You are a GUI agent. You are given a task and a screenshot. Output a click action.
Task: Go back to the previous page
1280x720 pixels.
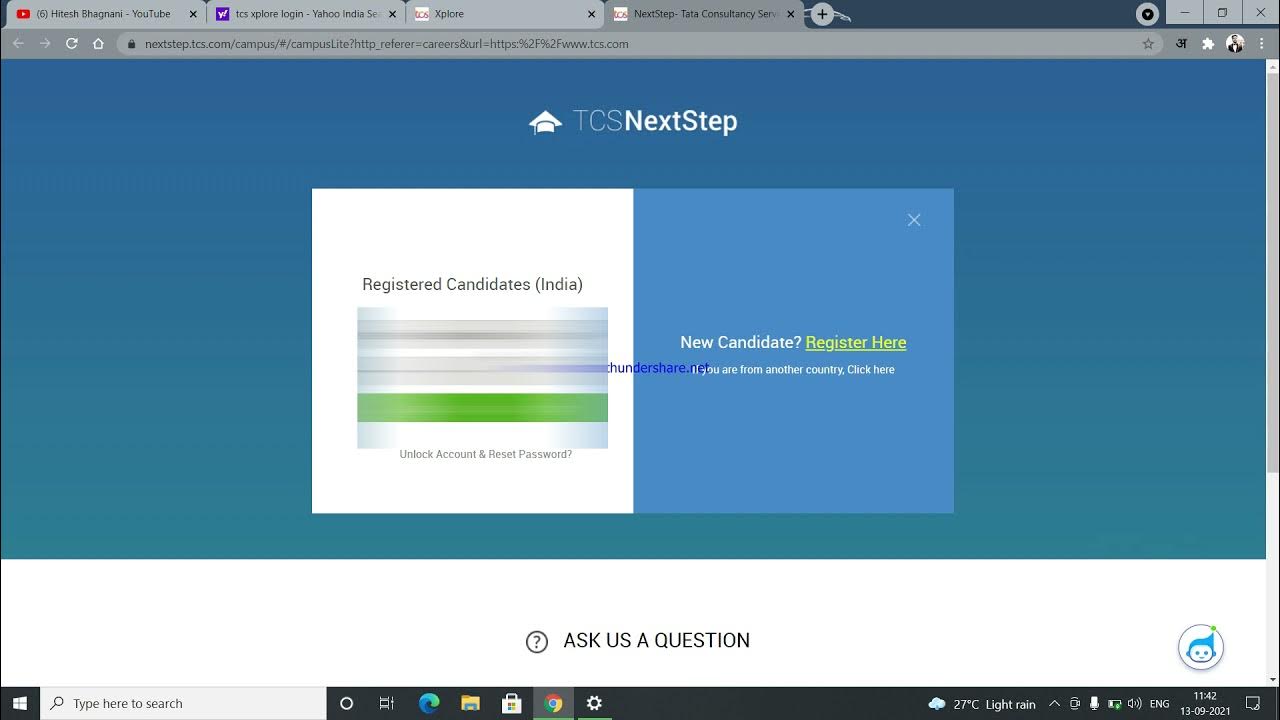[x=18, y=44]
